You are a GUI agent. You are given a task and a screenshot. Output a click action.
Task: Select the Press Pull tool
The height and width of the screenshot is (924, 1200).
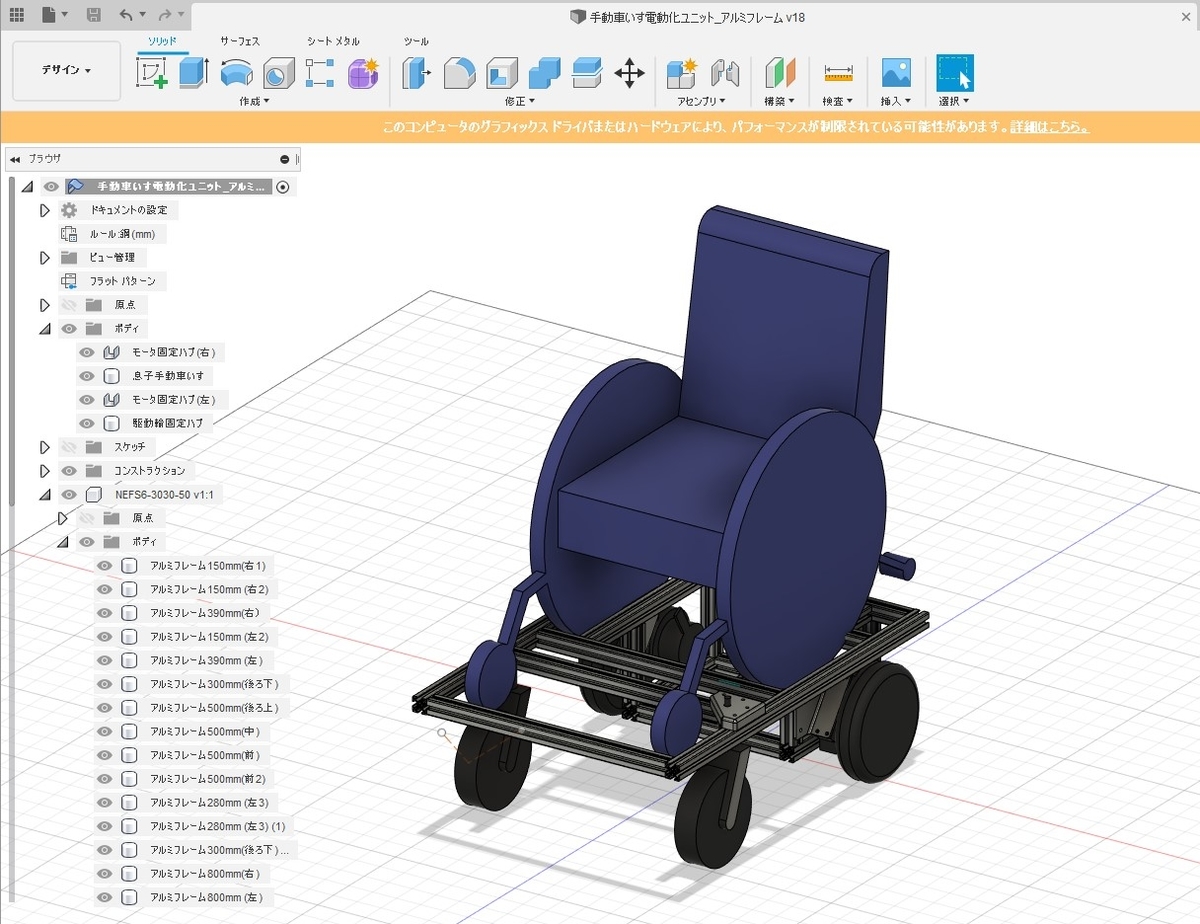pyautogui.click(x=417, y=73)
